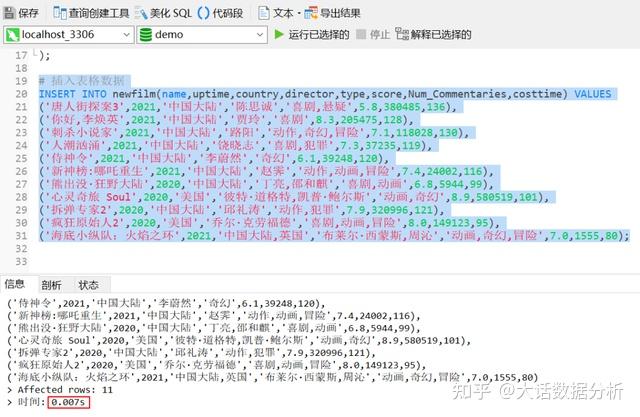Click the '刺杀小说家' row on line 23
Viewport: 640px width, 417px height.
click(254, 133)
